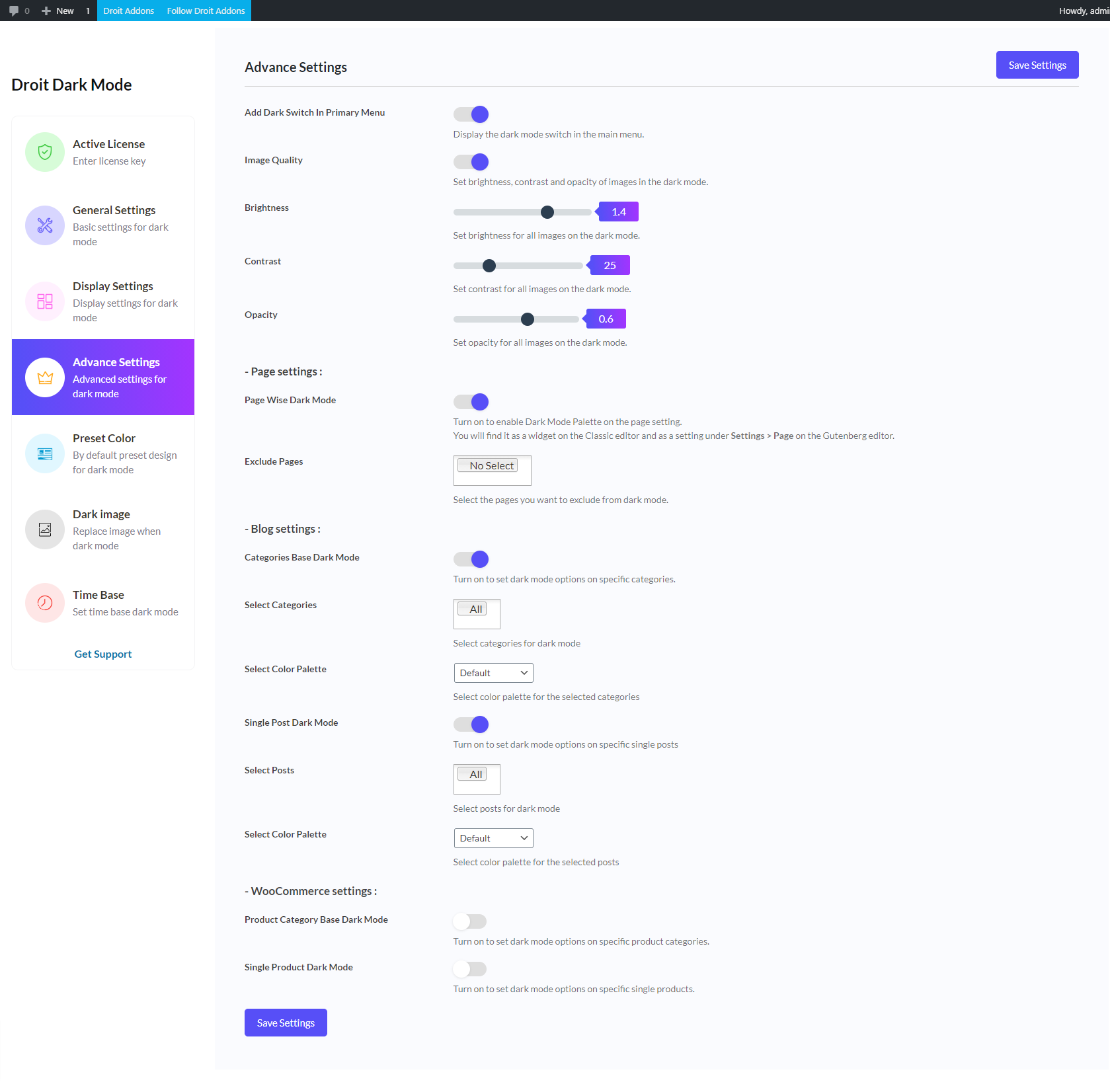Click the General Settings tools icon

pos(45,225)
